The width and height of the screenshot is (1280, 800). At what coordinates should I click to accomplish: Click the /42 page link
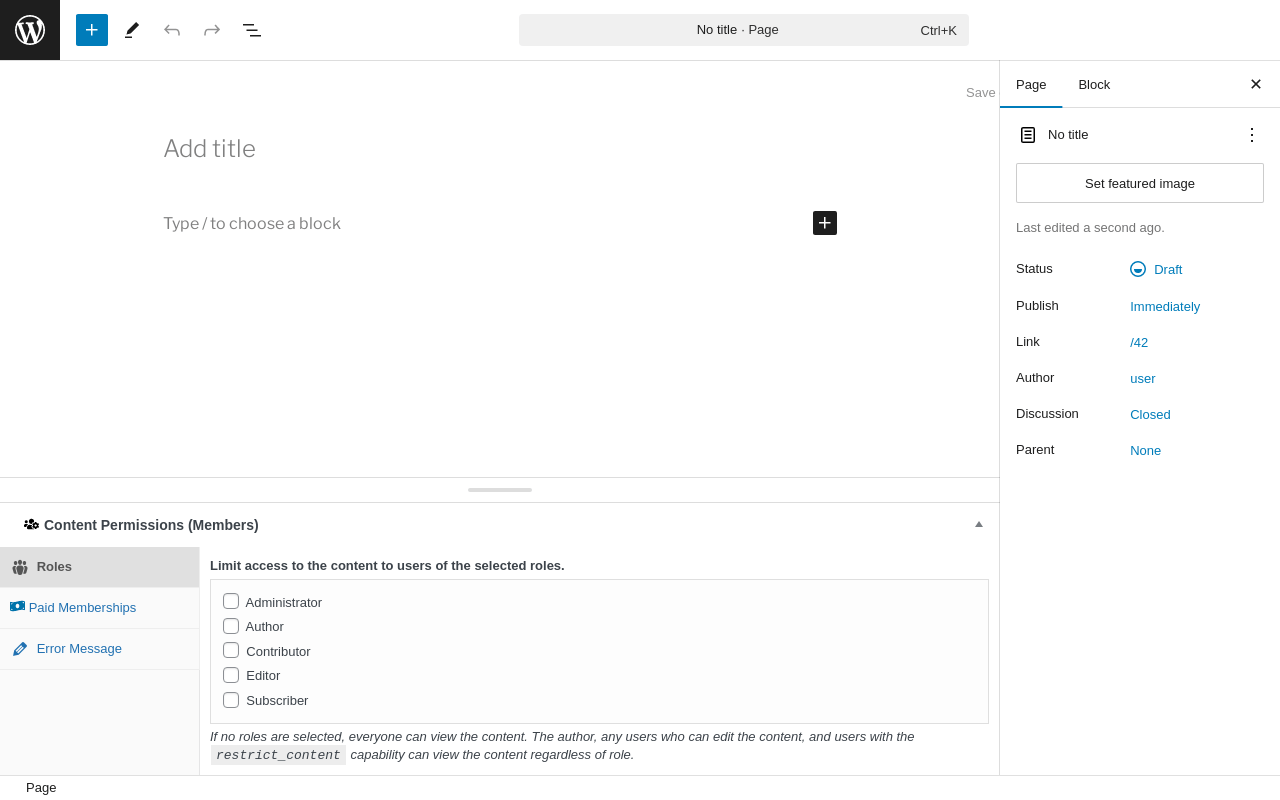point(1139,342)
